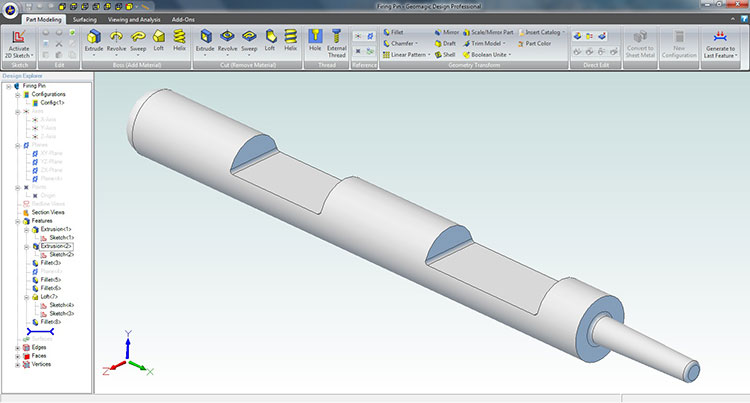750x403 pixels.
Task: Click Activate 2D Sketch button
Action: pos(18,44)
